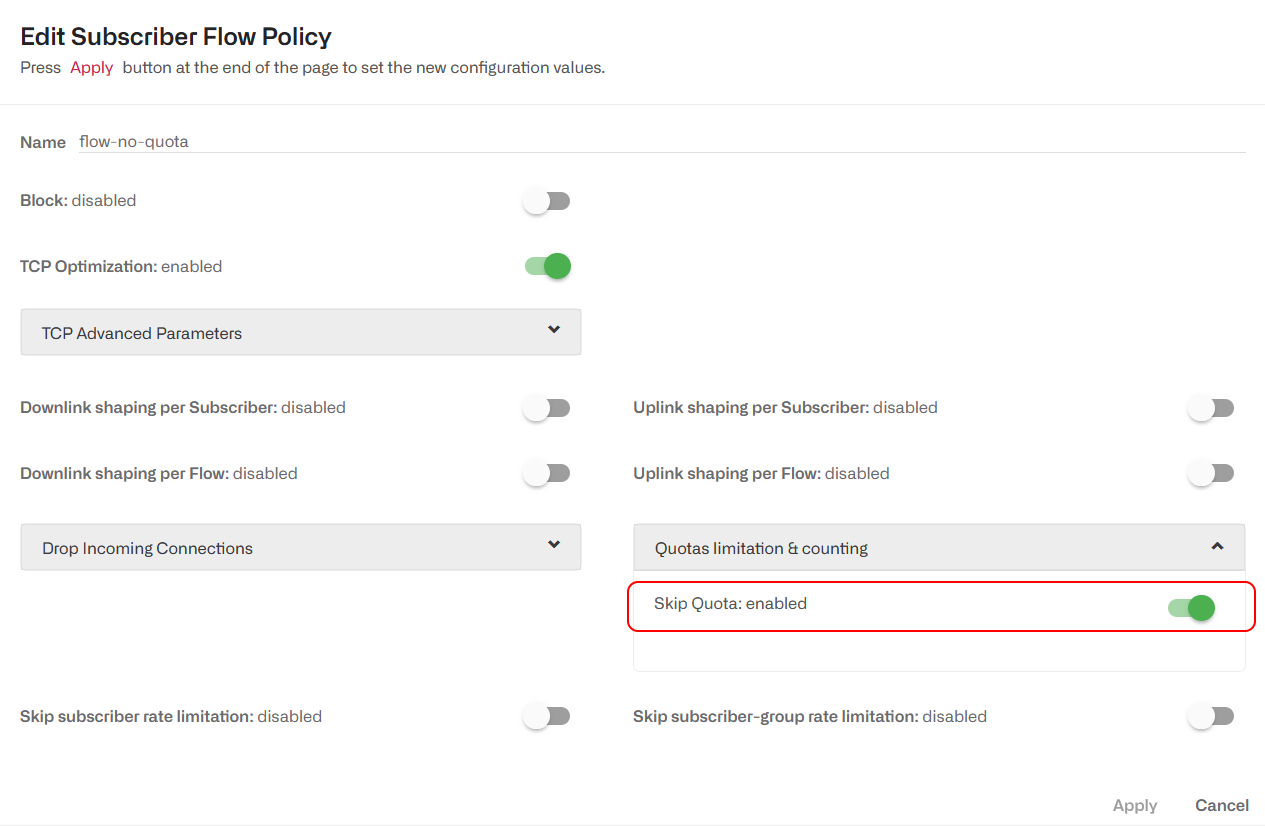Disable the Block toggle
Screen dimensions: 1265x826
coord(546,200)
